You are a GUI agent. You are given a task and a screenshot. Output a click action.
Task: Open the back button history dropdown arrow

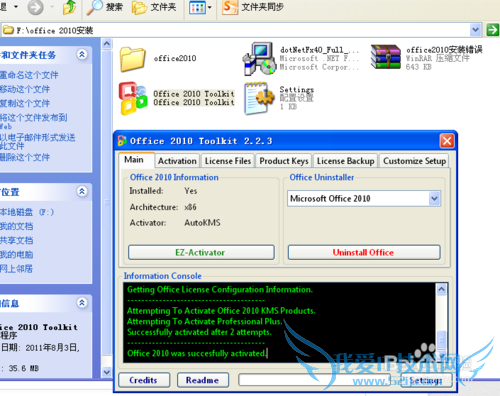click(16, 7)
